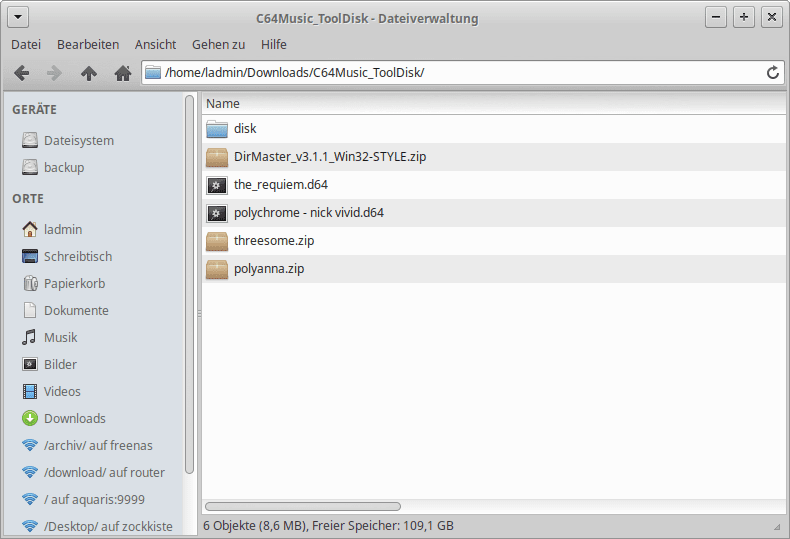Open ladmin label in sidebar

pyautogui.click(x=63, y=230)
